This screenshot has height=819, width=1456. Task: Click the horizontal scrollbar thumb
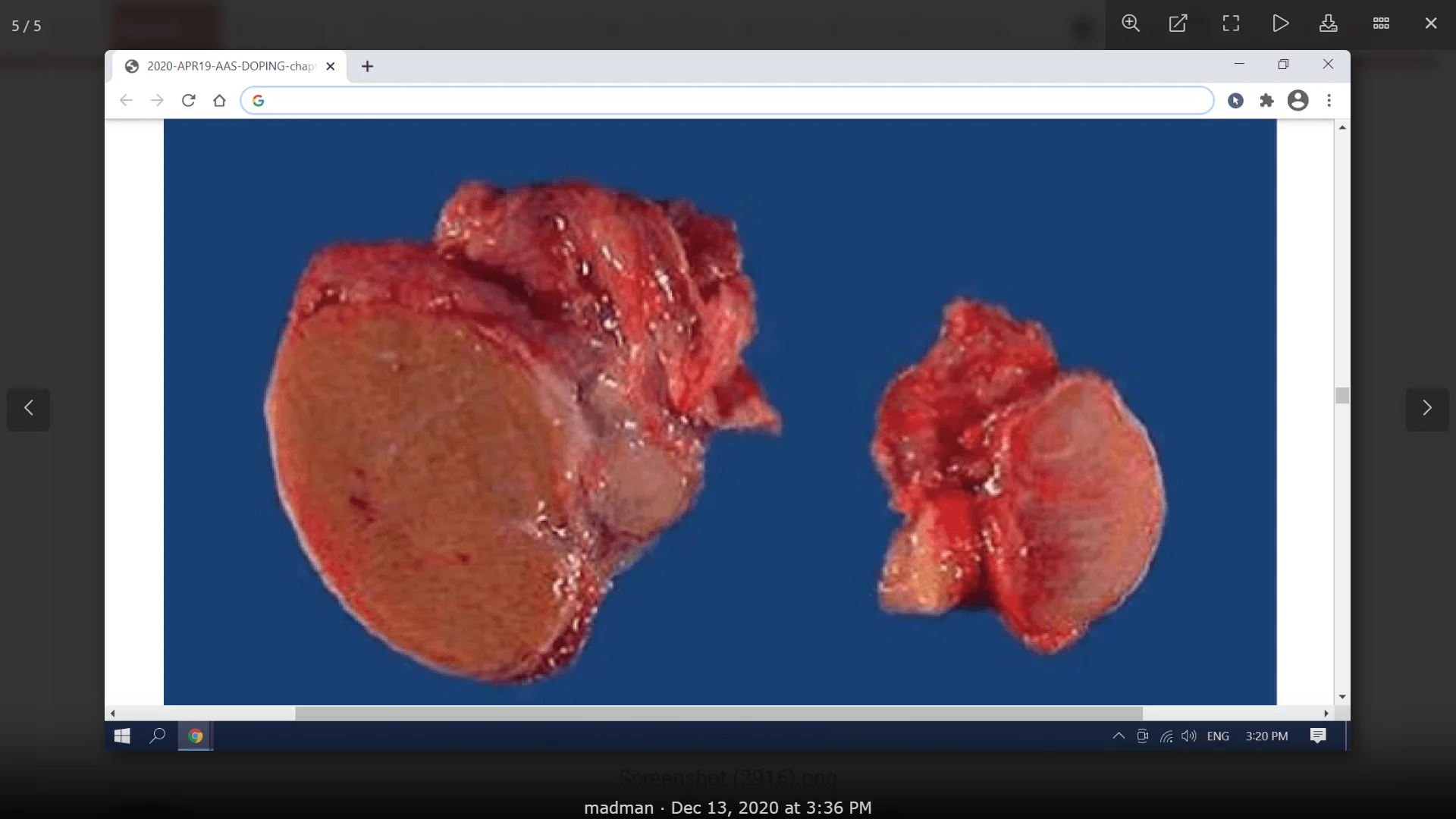[719, 713]
